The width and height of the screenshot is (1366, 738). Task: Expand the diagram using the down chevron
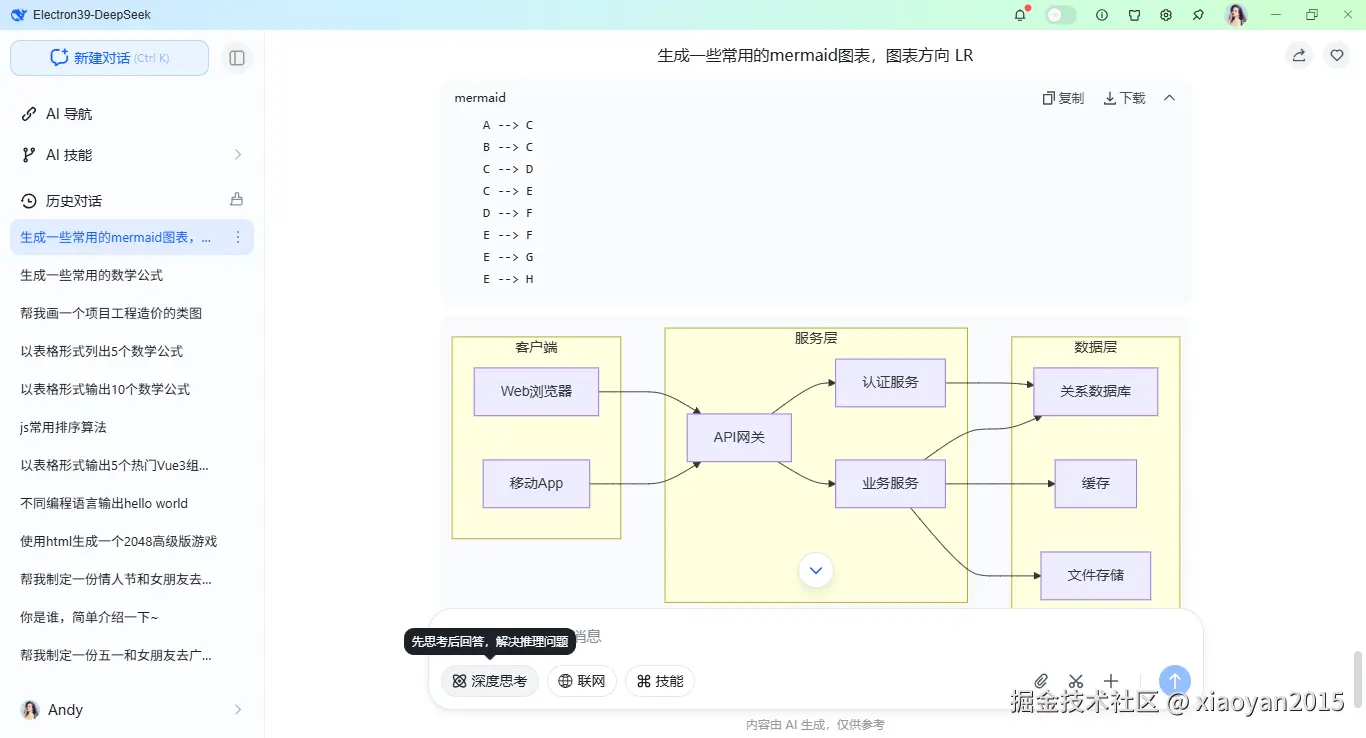click(x=815, y=570)
